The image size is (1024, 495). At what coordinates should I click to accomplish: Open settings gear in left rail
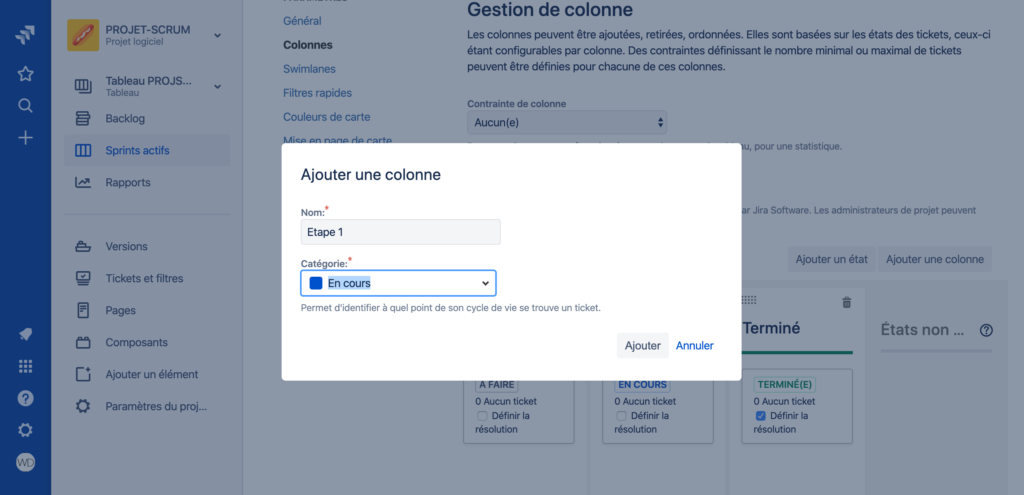click(26, 430)
